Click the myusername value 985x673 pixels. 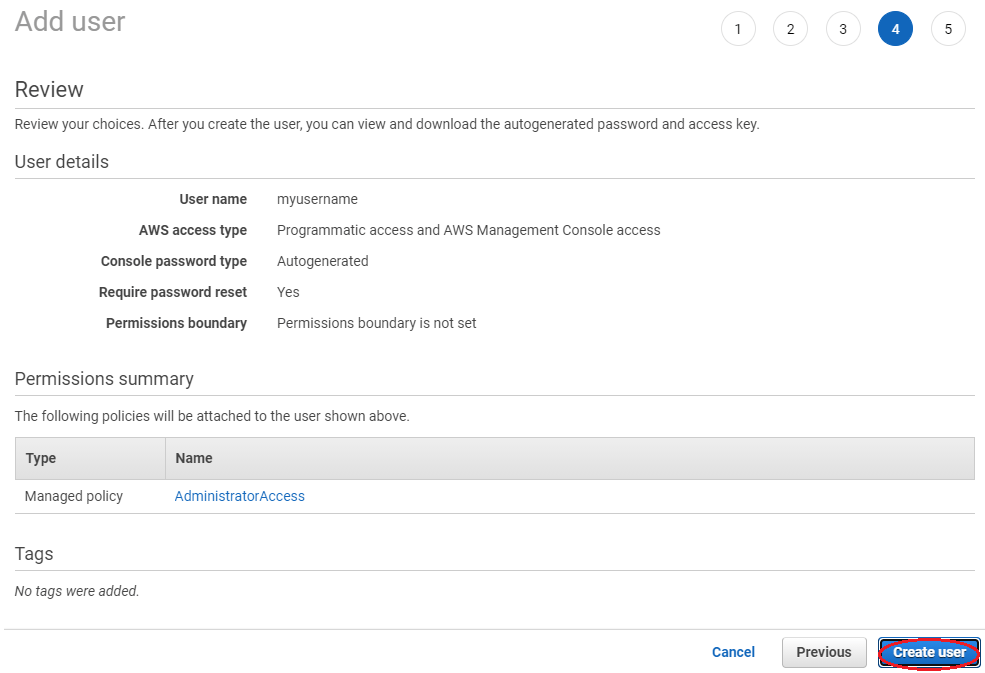(317, 199)
